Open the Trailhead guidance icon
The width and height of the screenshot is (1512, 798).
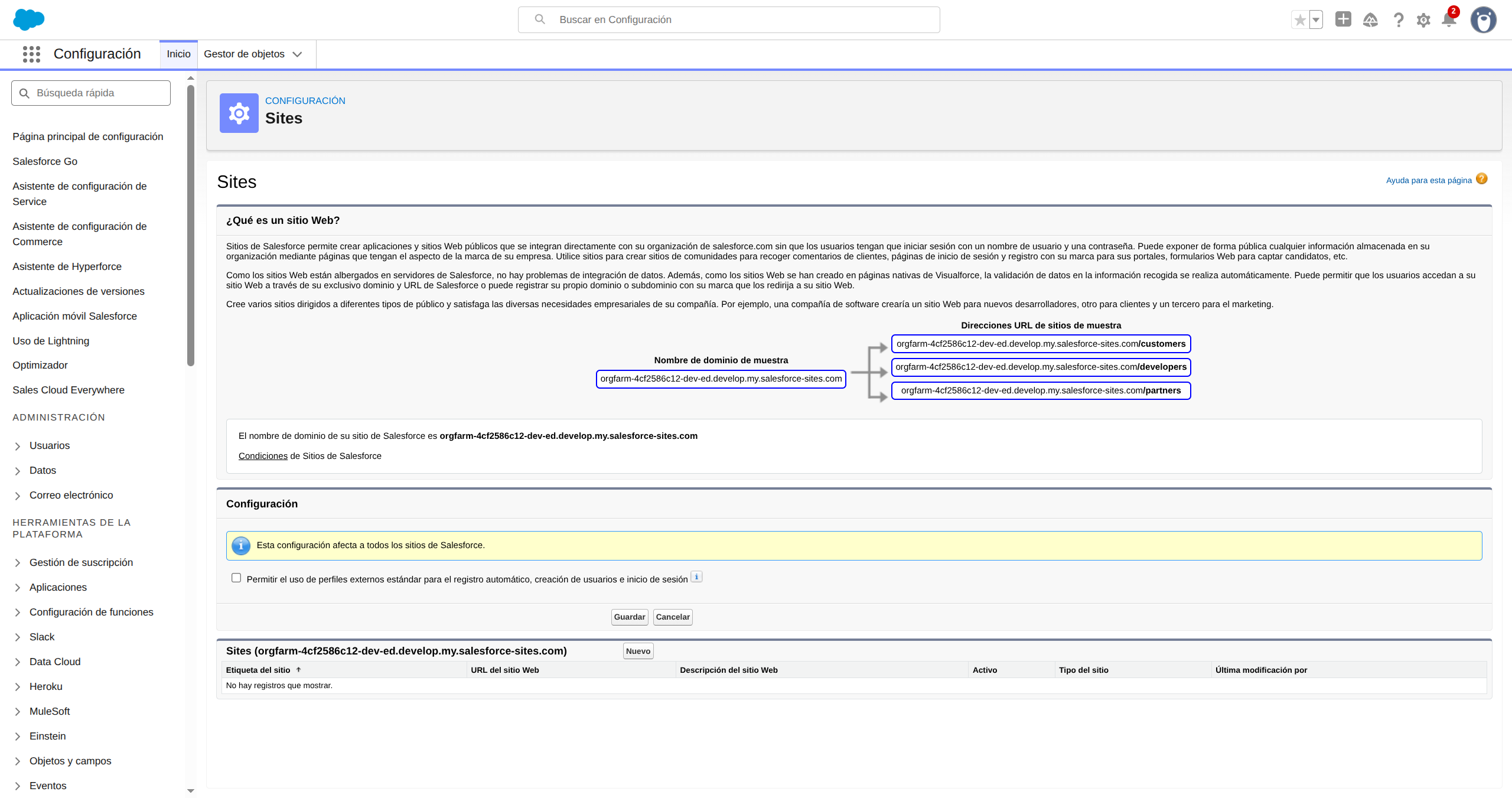tap(1370, 20)
